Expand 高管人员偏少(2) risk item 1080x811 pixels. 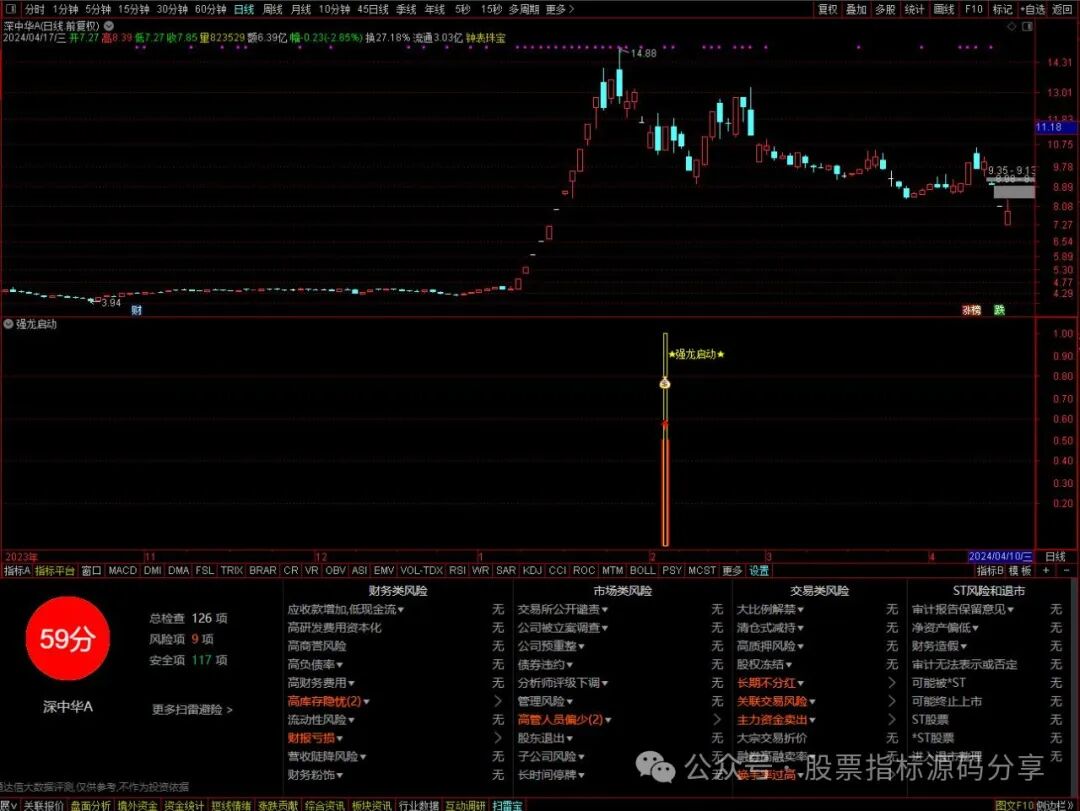(x=564, y=719)
